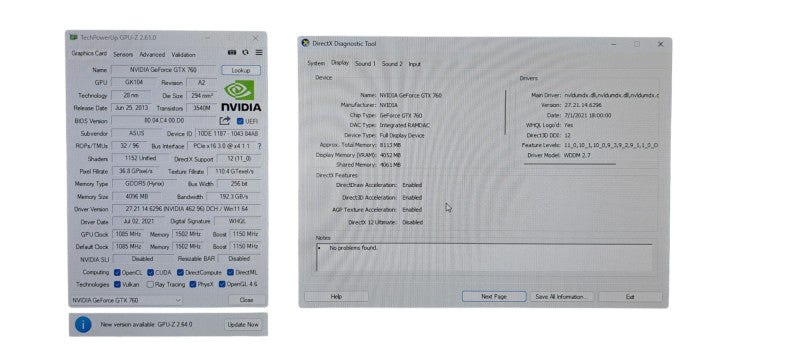Click the Device ID value field
Viewport: 800px width, 360px height.
(x=228, y=134)
